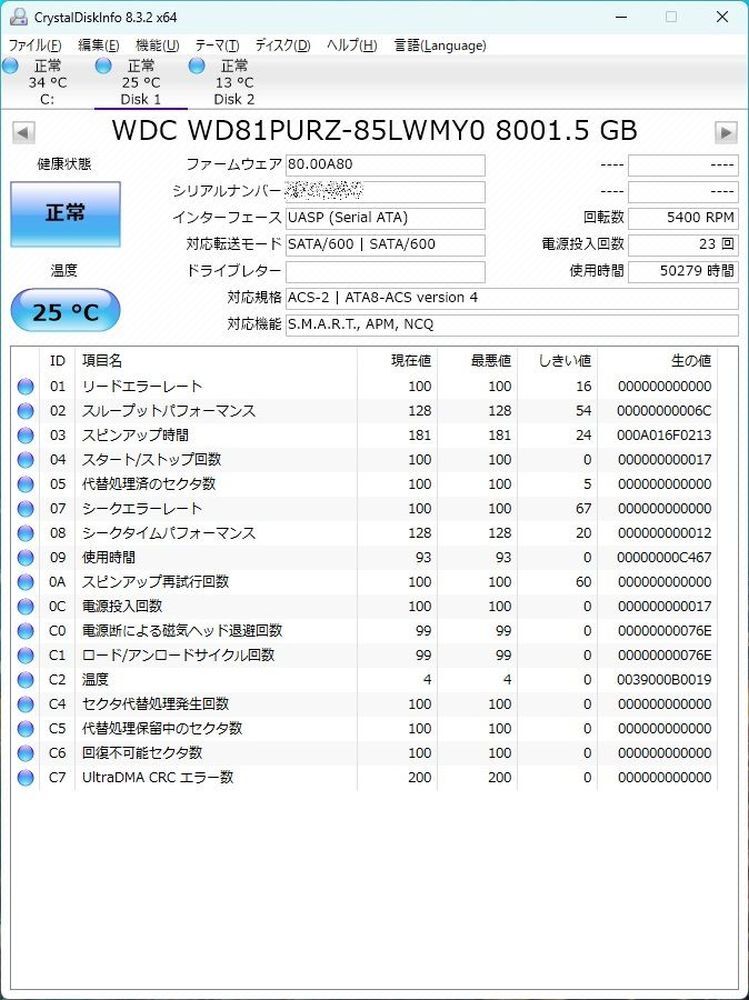Click the しきい値 column header
Viewport: 749px width, 1000px height.
558,361
